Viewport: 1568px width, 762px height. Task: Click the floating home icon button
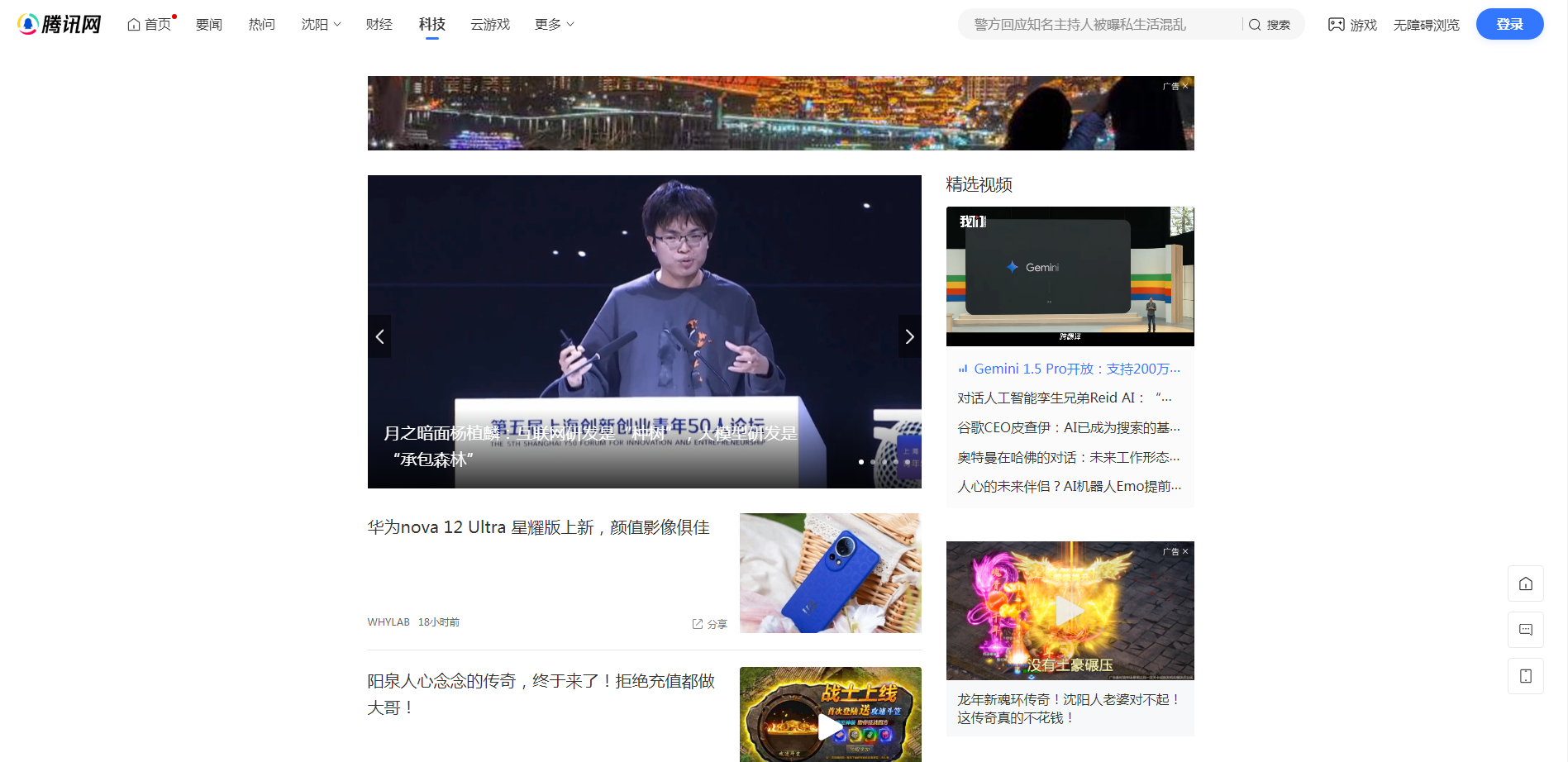1525,583
